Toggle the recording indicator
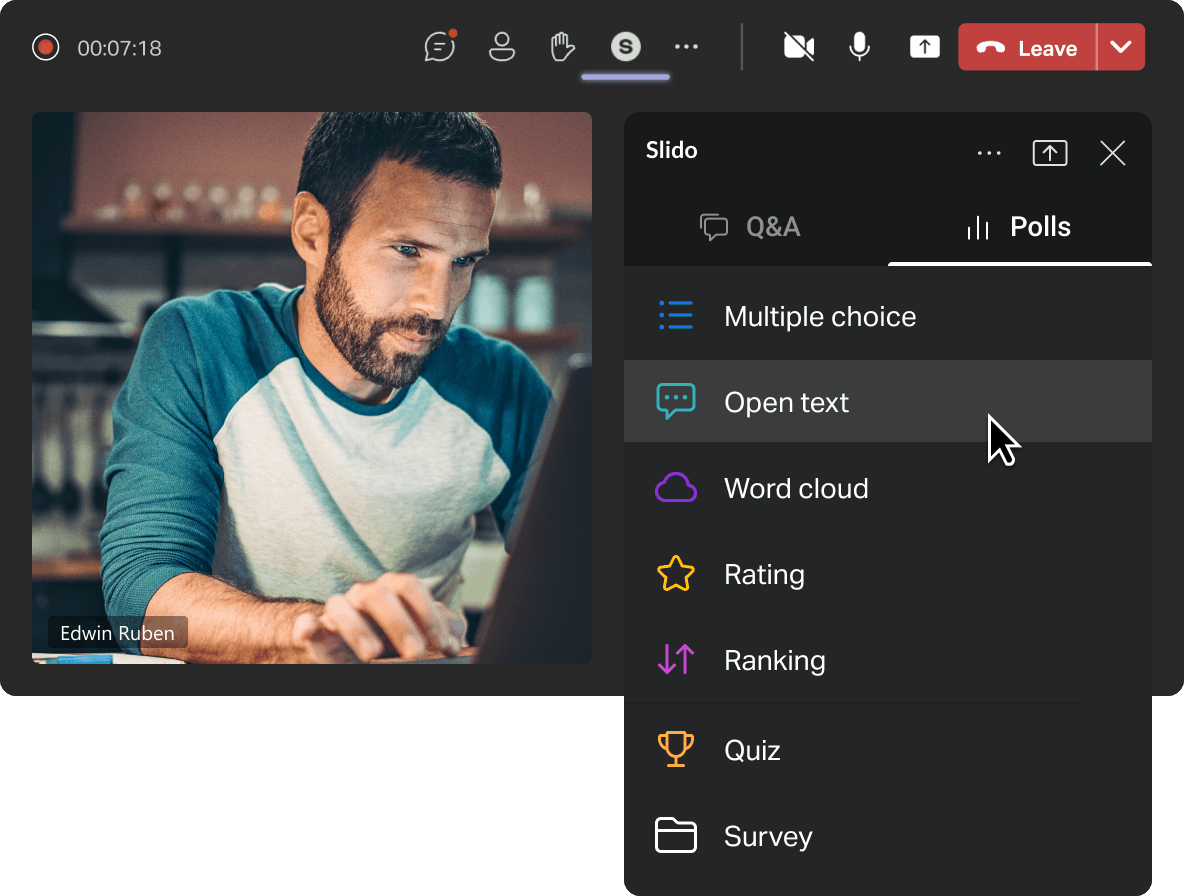 (x=46, y=47)
